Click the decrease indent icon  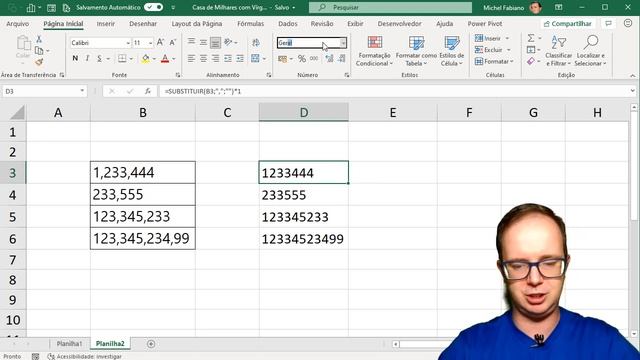click(228, 59)
